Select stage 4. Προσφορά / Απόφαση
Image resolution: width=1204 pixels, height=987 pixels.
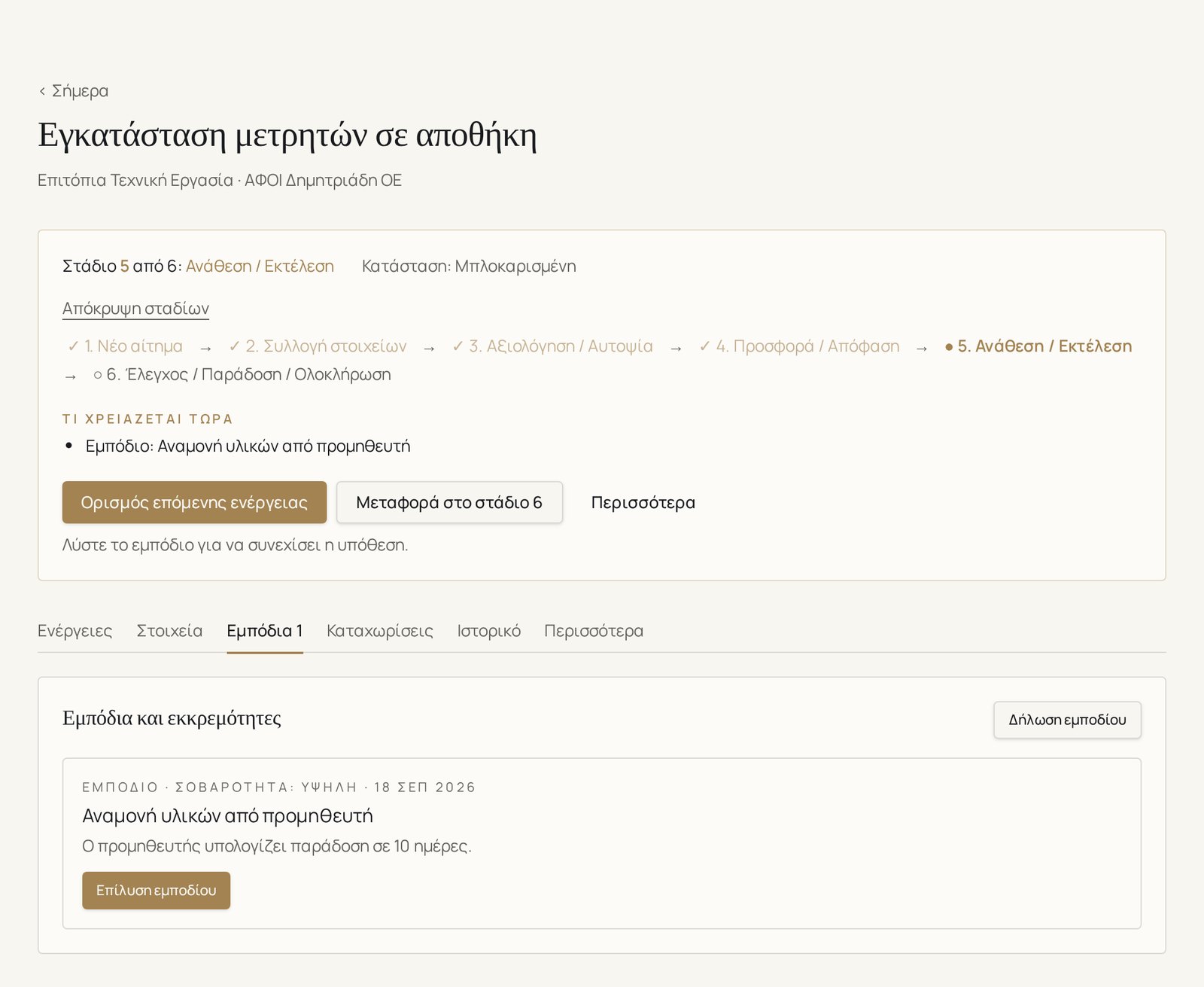(x=799, y=346)
